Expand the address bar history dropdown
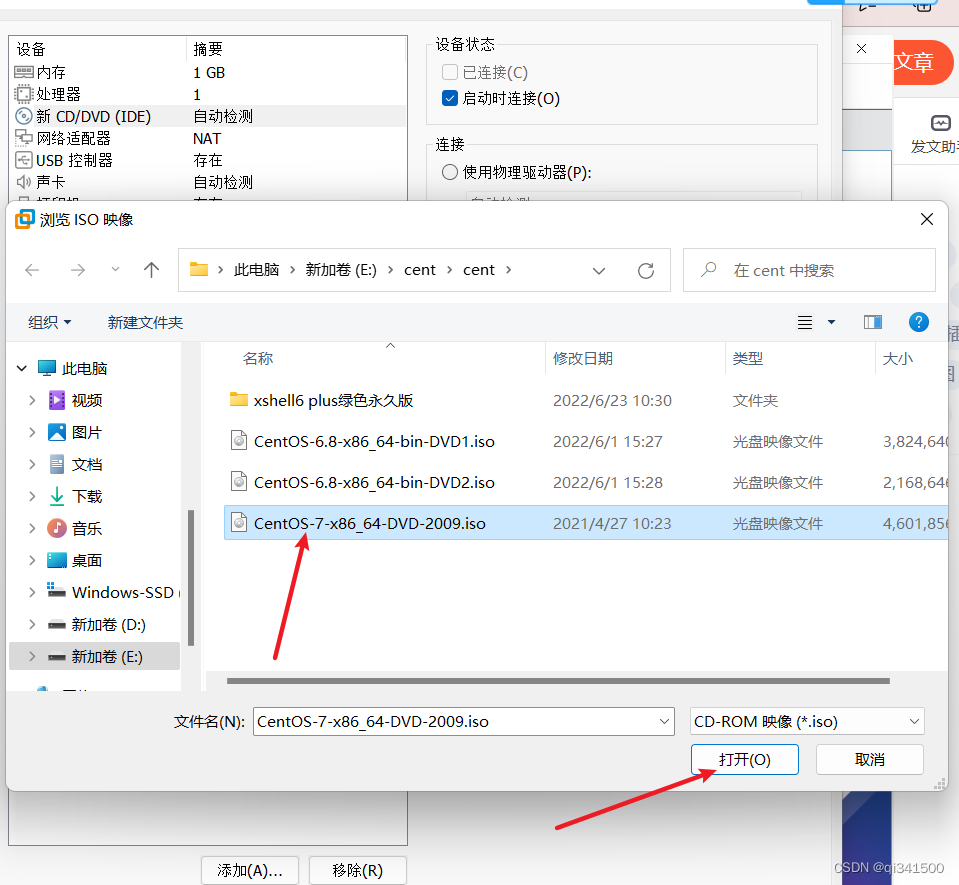 (599, 270)
